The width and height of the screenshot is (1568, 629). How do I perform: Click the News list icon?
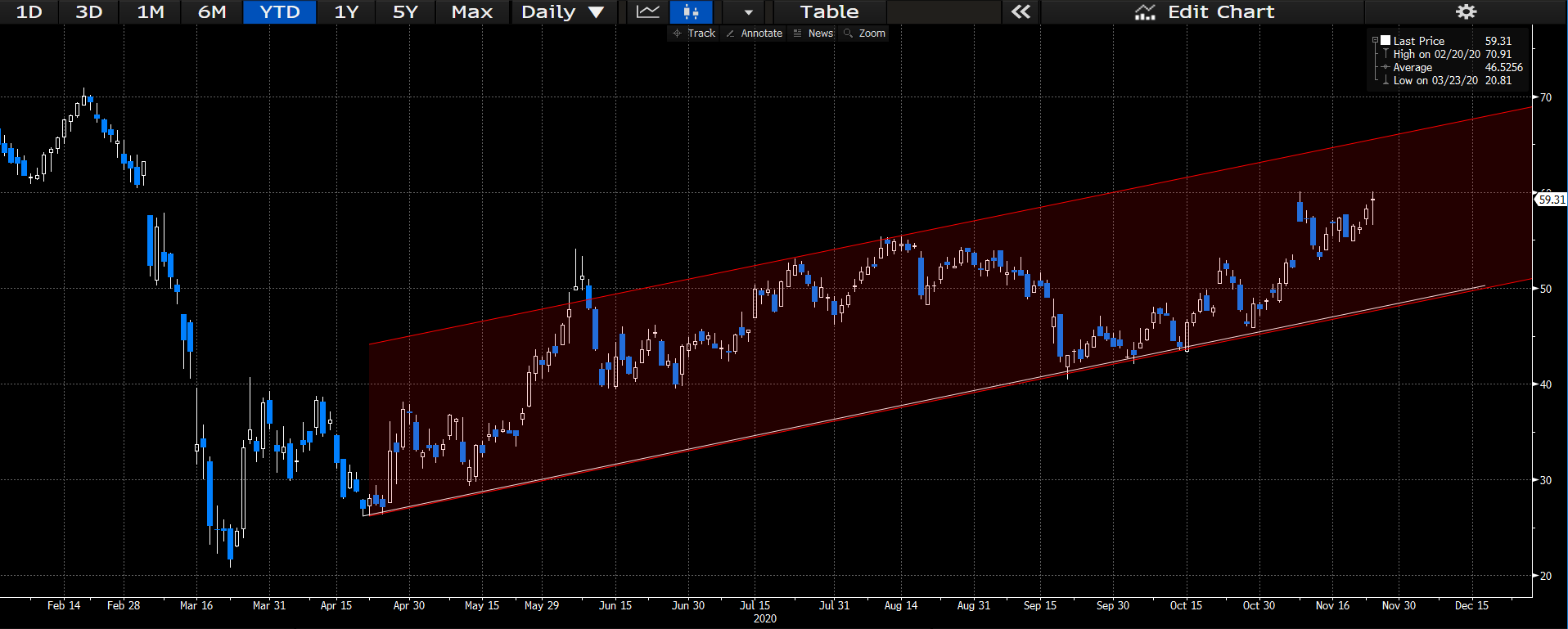coord(798,34)
